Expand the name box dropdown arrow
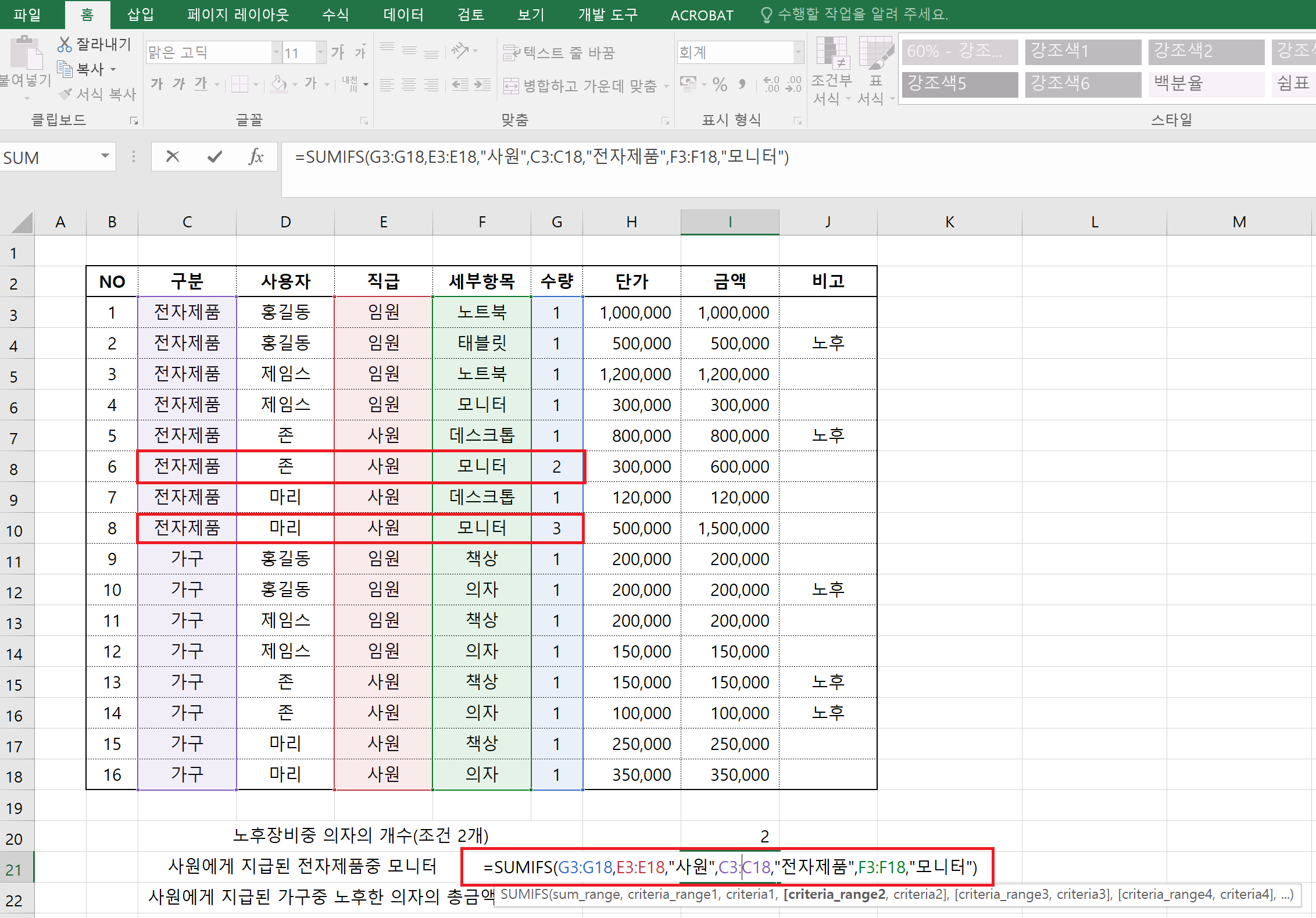Screen dimensions: 1316x918 105,156
